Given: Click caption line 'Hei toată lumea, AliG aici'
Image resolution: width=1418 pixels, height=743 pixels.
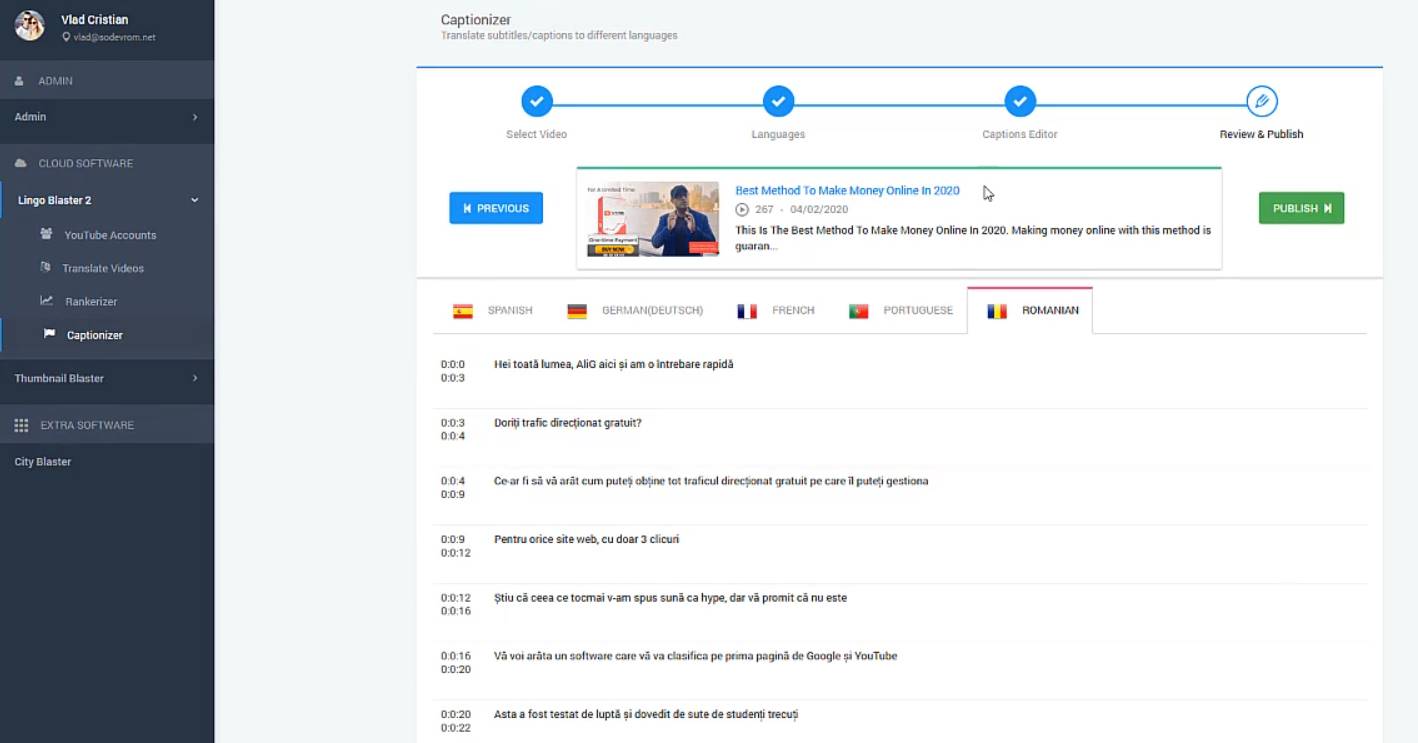Looking at the screenshot, I should pos(613,364).
